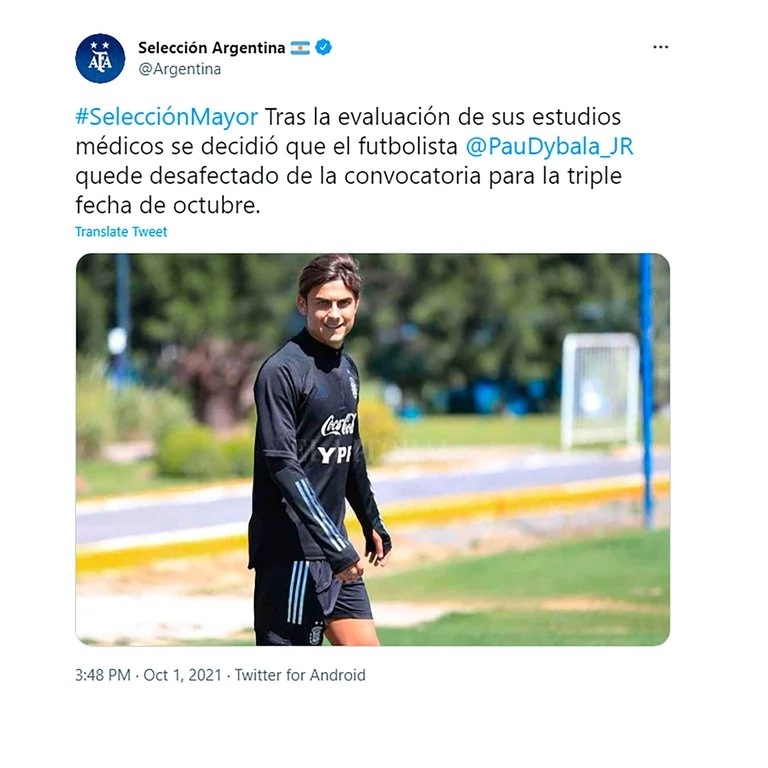Click the AFA crest on the shorts
Image resolution: width=768 pixels, height=768 pixels.
pos(317,634)
